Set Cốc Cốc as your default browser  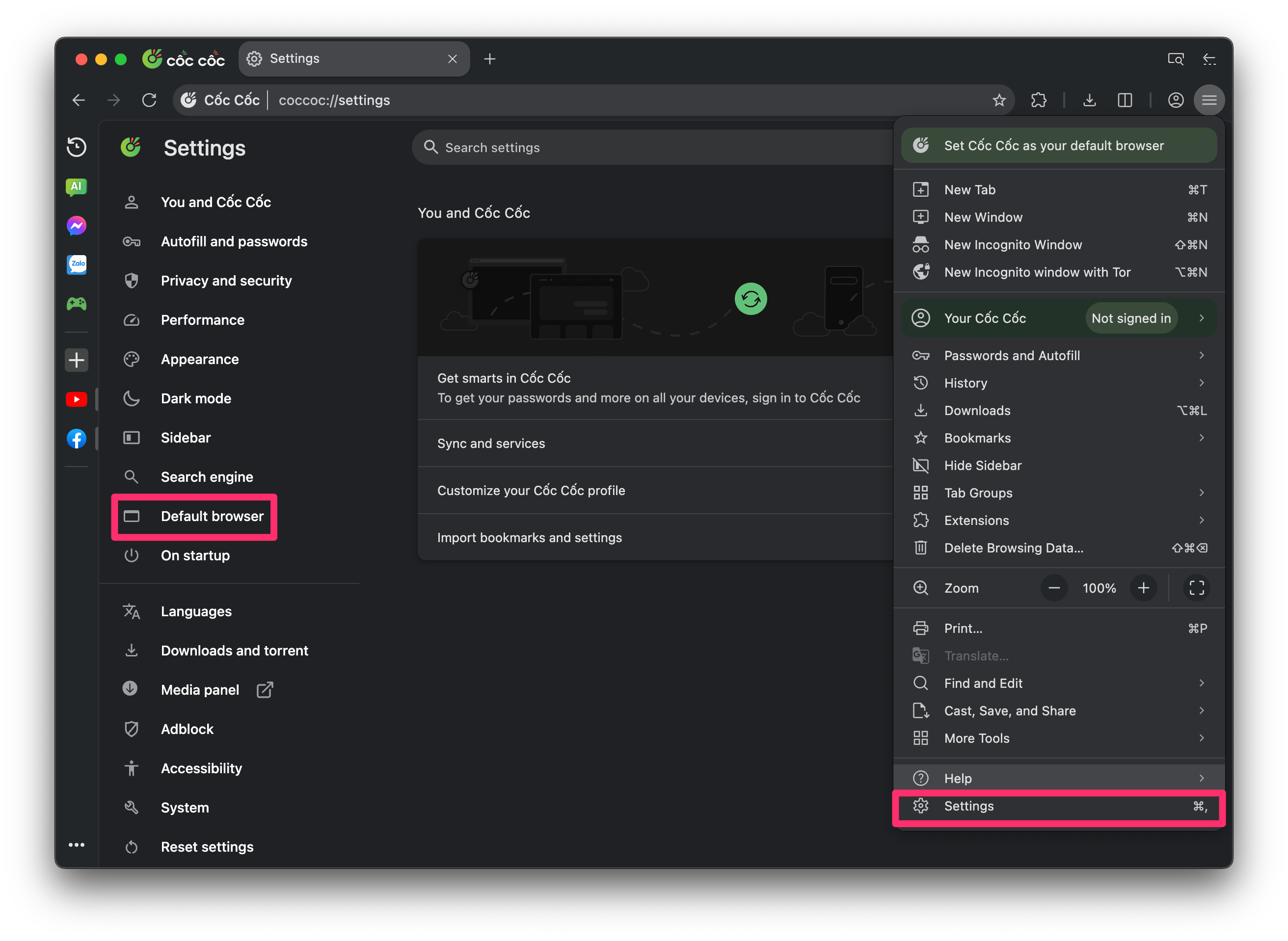click(1059, 145)
